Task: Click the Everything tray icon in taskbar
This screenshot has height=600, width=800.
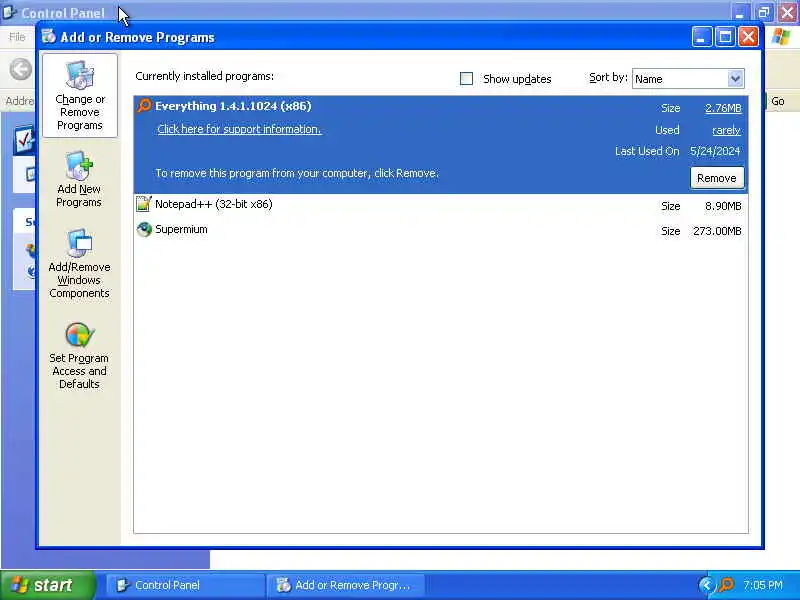Action: pos(726,585)
